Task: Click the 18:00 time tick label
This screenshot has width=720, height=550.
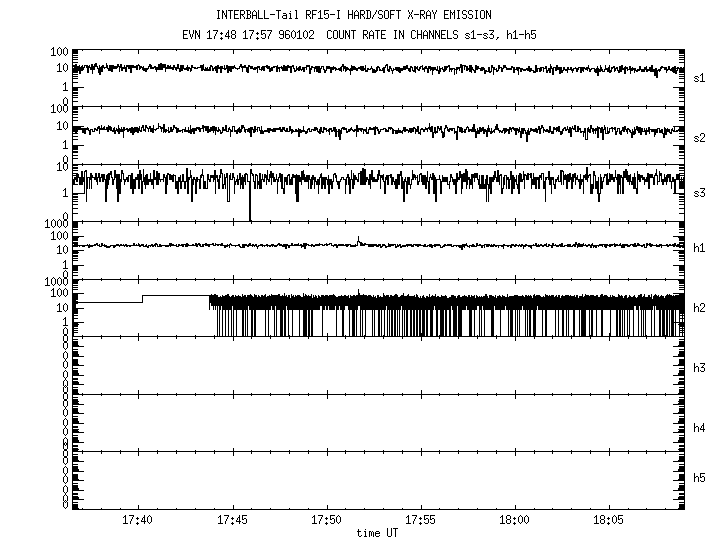Action: (x=514, y=521)
